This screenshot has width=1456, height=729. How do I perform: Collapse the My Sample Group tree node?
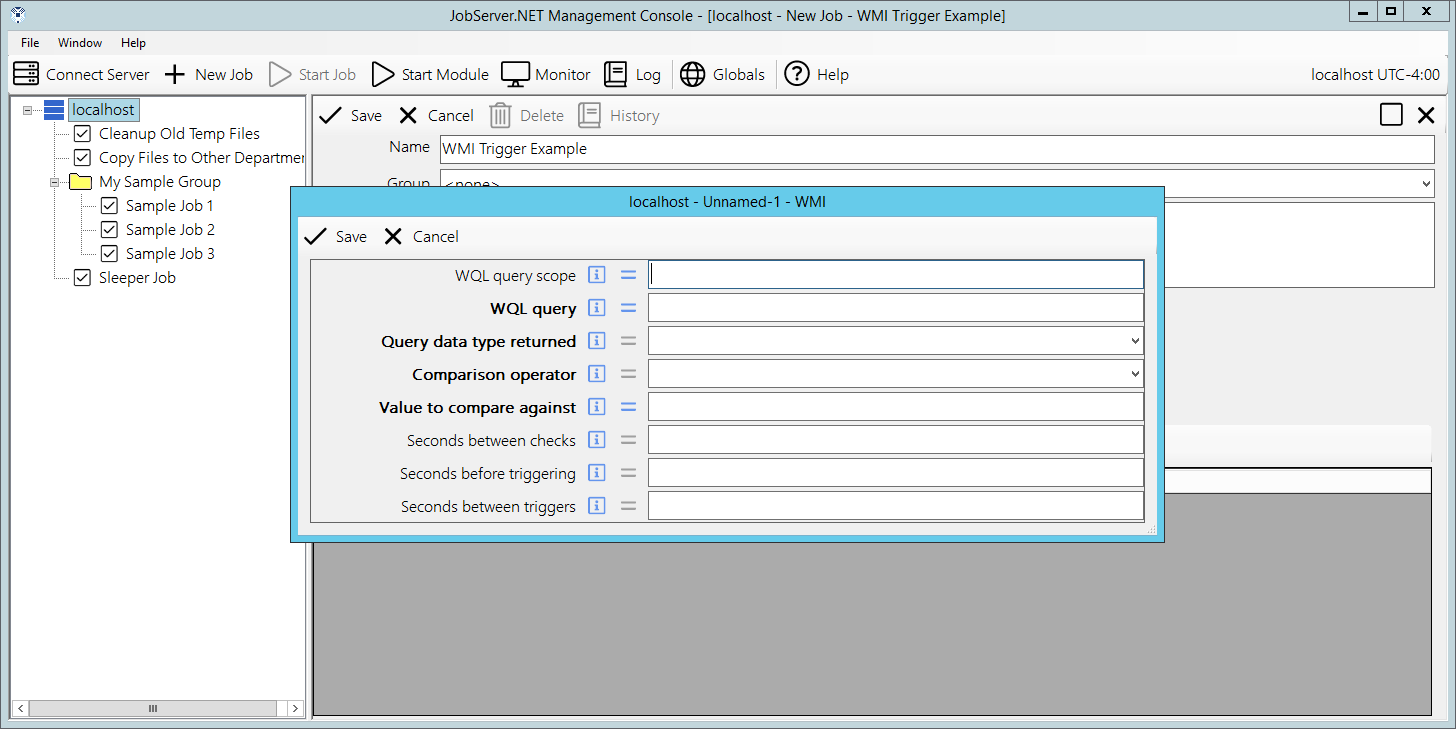55,182
